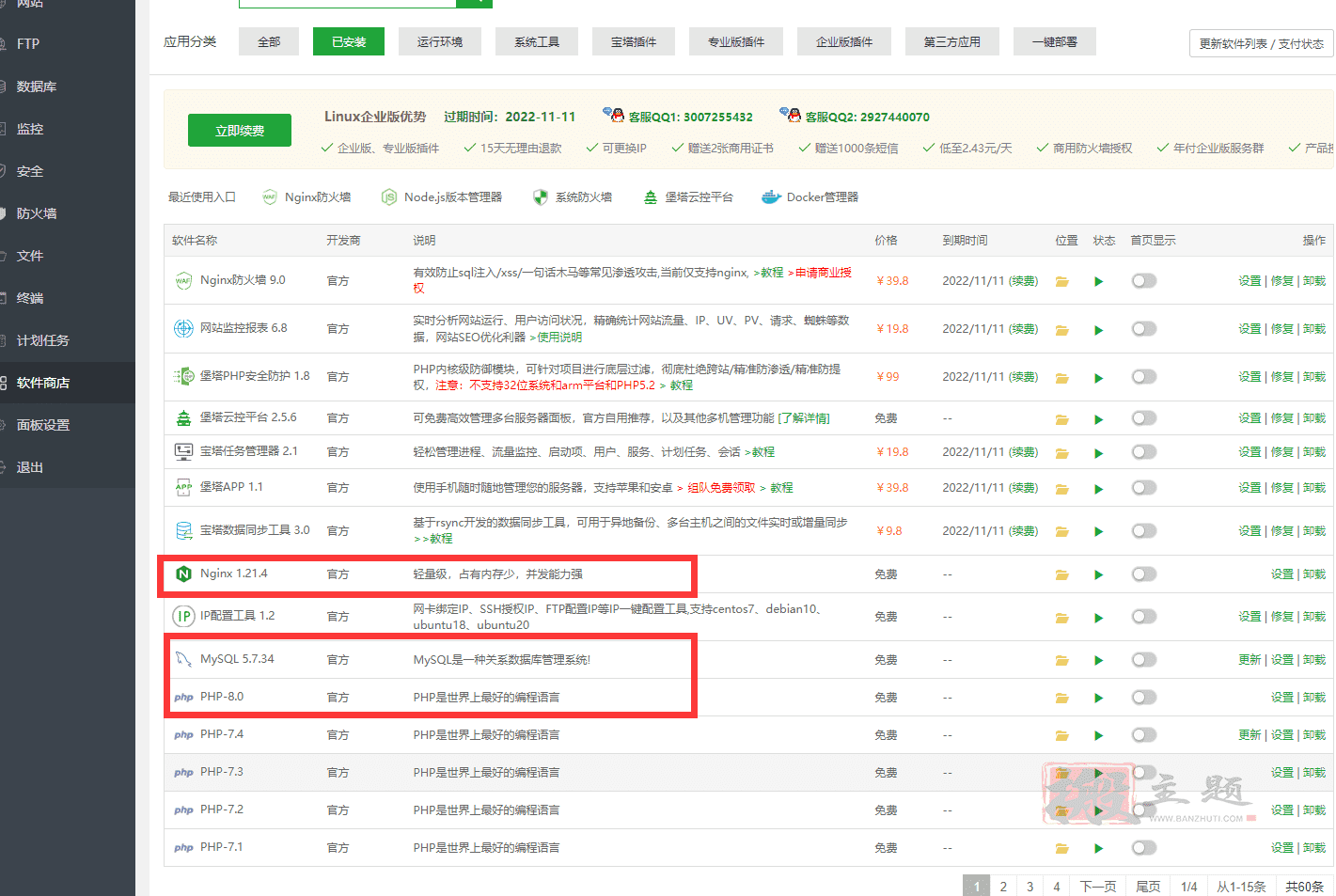Open 软件商店 in sidebar
The image size is (1336, 896).
click(68, 383)
